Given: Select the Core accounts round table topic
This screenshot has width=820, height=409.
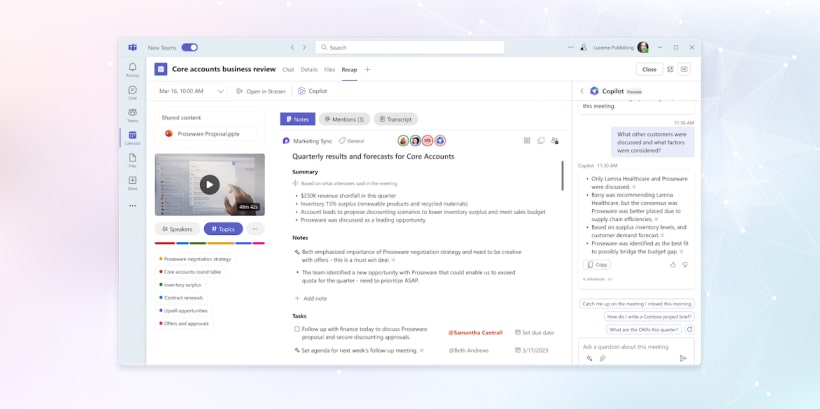Looking at the screenshot, I should coord(190,272).
